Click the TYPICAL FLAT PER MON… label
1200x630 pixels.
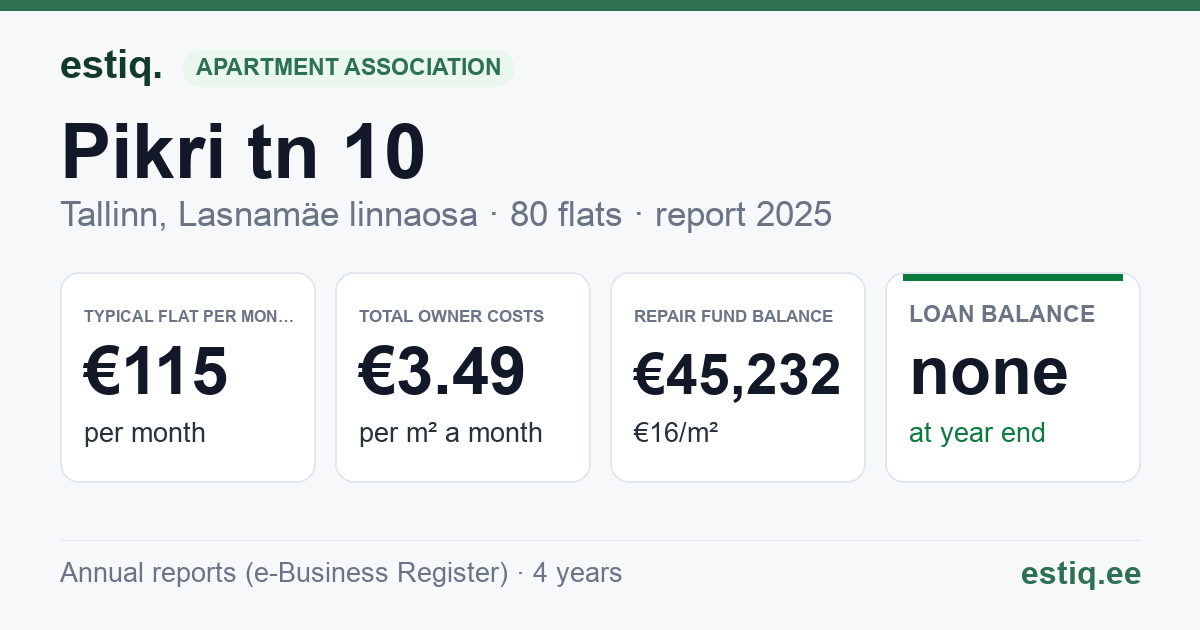[x=189, y=316]
